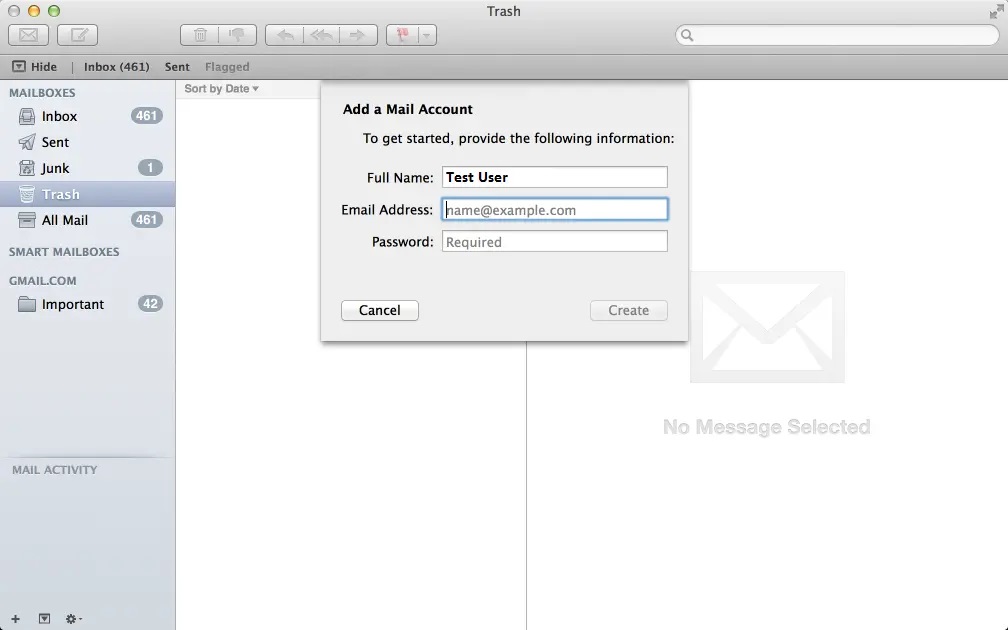1008x630 pixels.
Task: Click the Compose new message icon
Action: [x=77, y=35]
